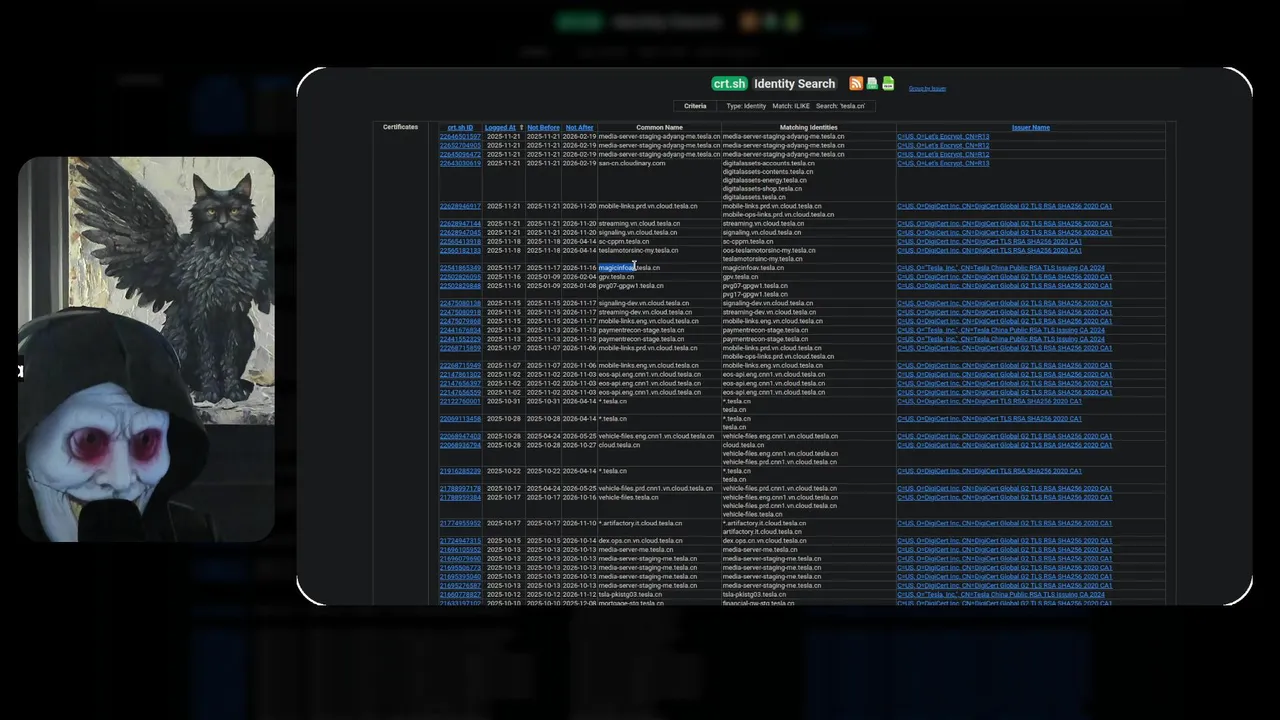Image resolution: width=1280 pixels, height=720 pixels.
Task: Download results via the CSV icon
Action: click(872, 83)
